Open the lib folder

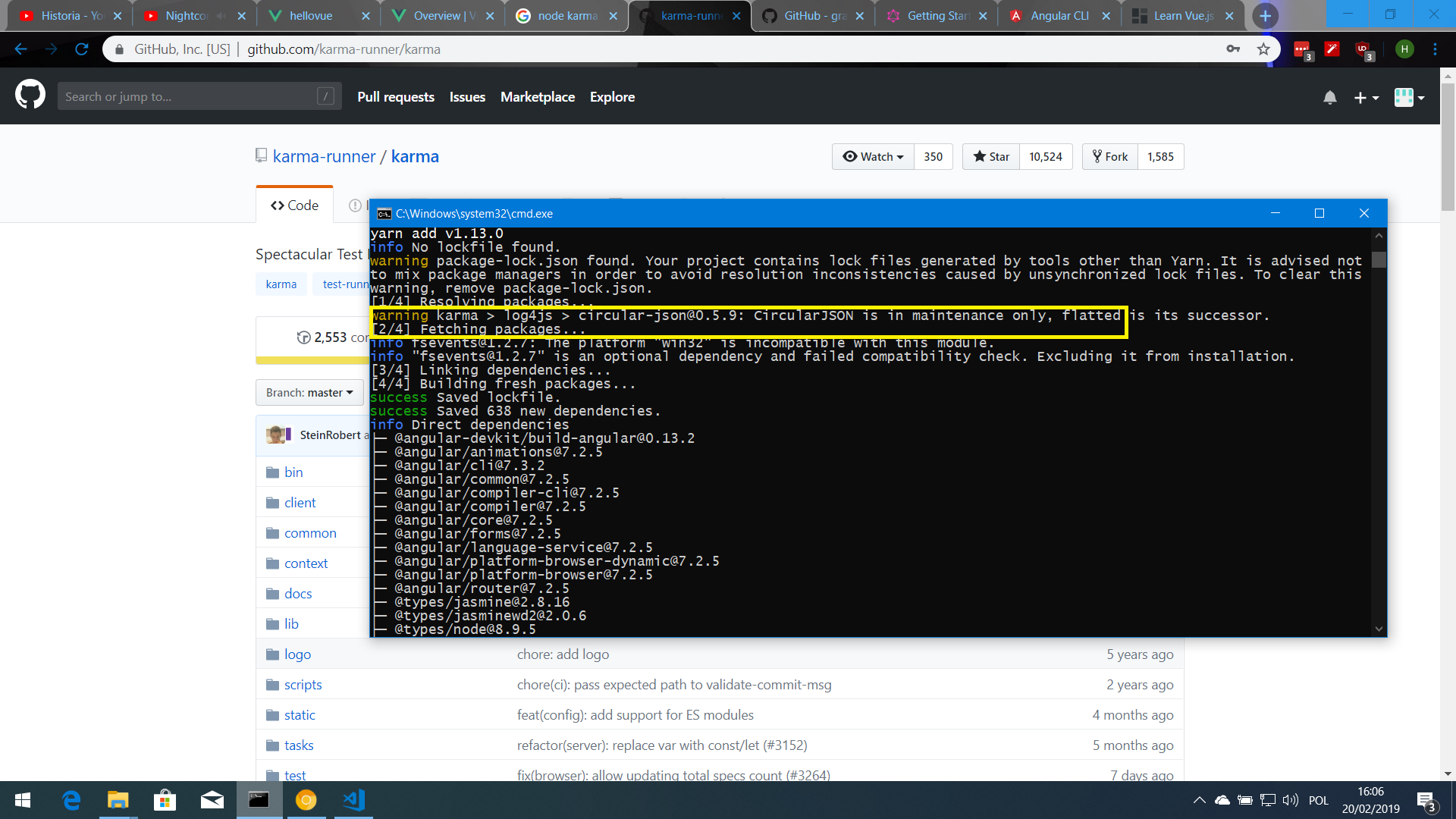coord(291,623)
